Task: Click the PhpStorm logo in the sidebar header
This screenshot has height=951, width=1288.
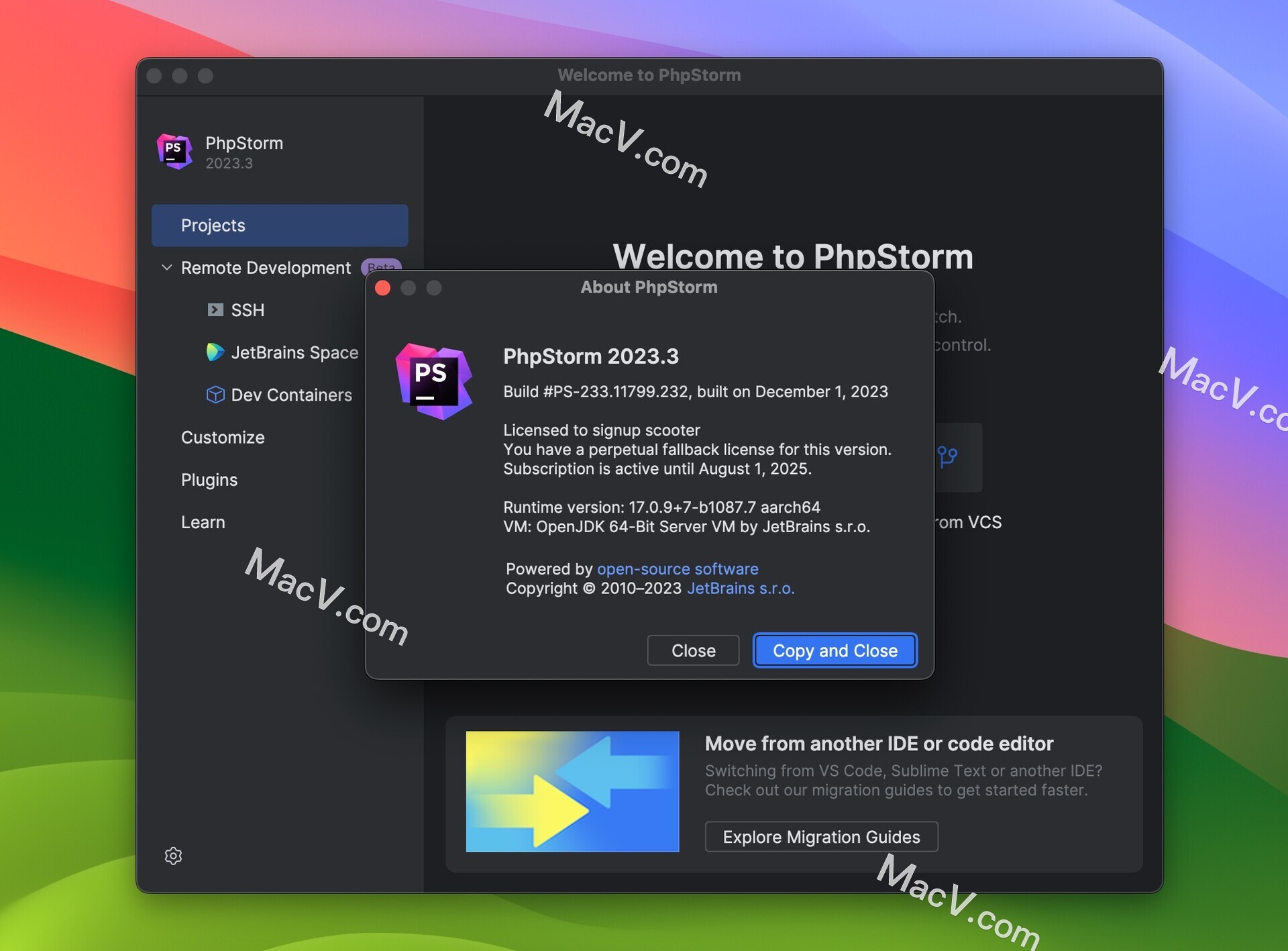Action: tap(174, 152)
